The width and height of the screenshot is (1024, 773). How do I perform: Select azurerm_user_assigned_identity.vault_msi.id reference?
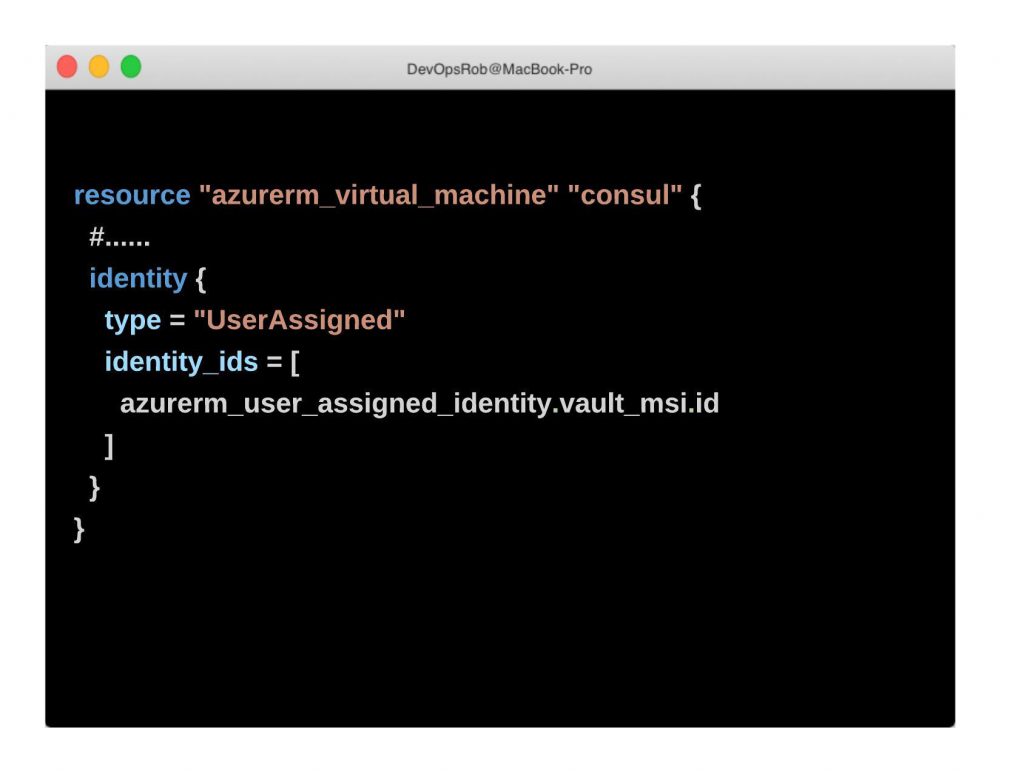(420, 403)
